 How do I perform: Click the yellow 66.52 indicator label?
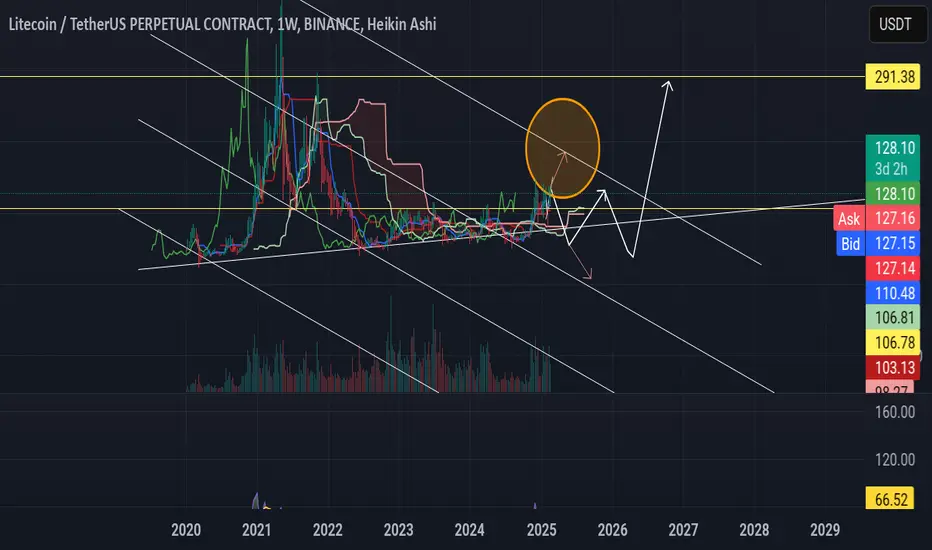pyautogui.click(x=892, y=499)
